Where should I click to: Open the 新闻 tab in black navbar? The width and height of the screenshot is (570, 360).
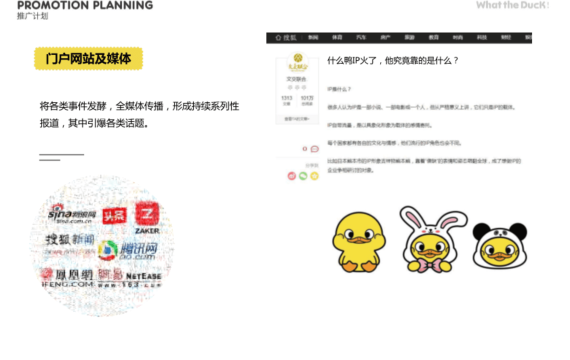coord(313,37)
